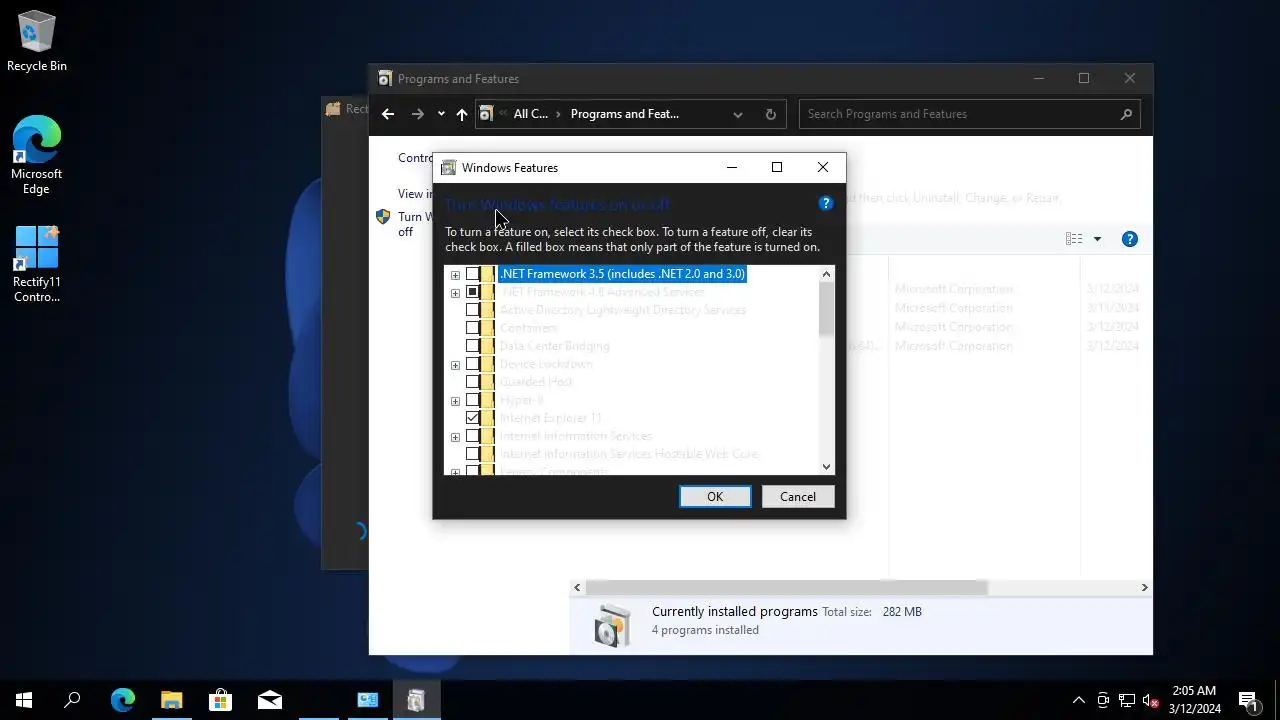Show hidden system tray icons

point(1078,700)
